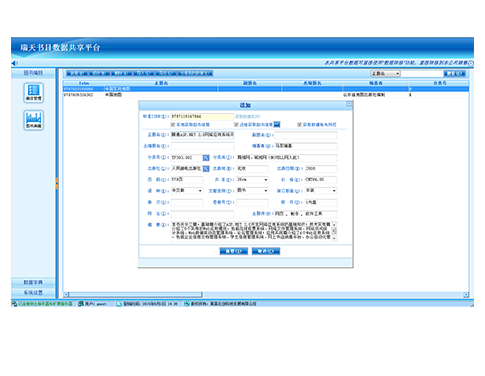The image size is (485, 376).
Task: Click the user icon beside guest in the status bar
Action: point(81,304)
